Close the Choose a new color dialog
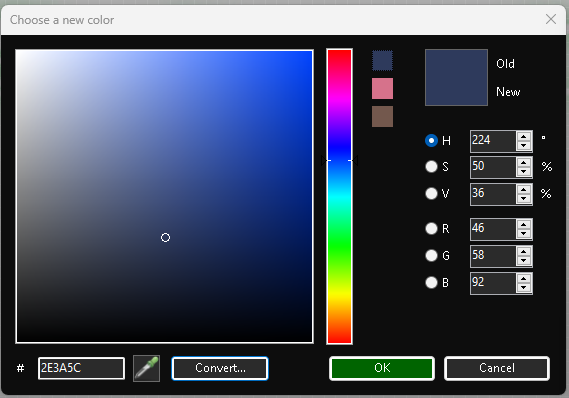 550,19
